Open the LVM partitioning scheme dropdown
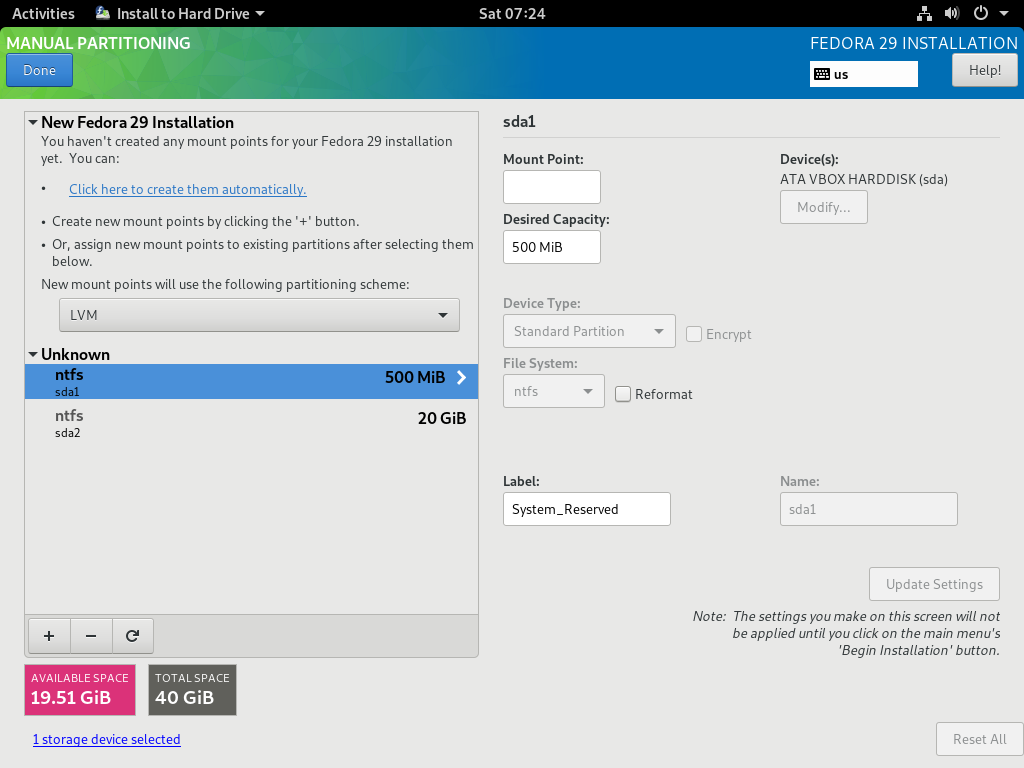 pos(259,315)
